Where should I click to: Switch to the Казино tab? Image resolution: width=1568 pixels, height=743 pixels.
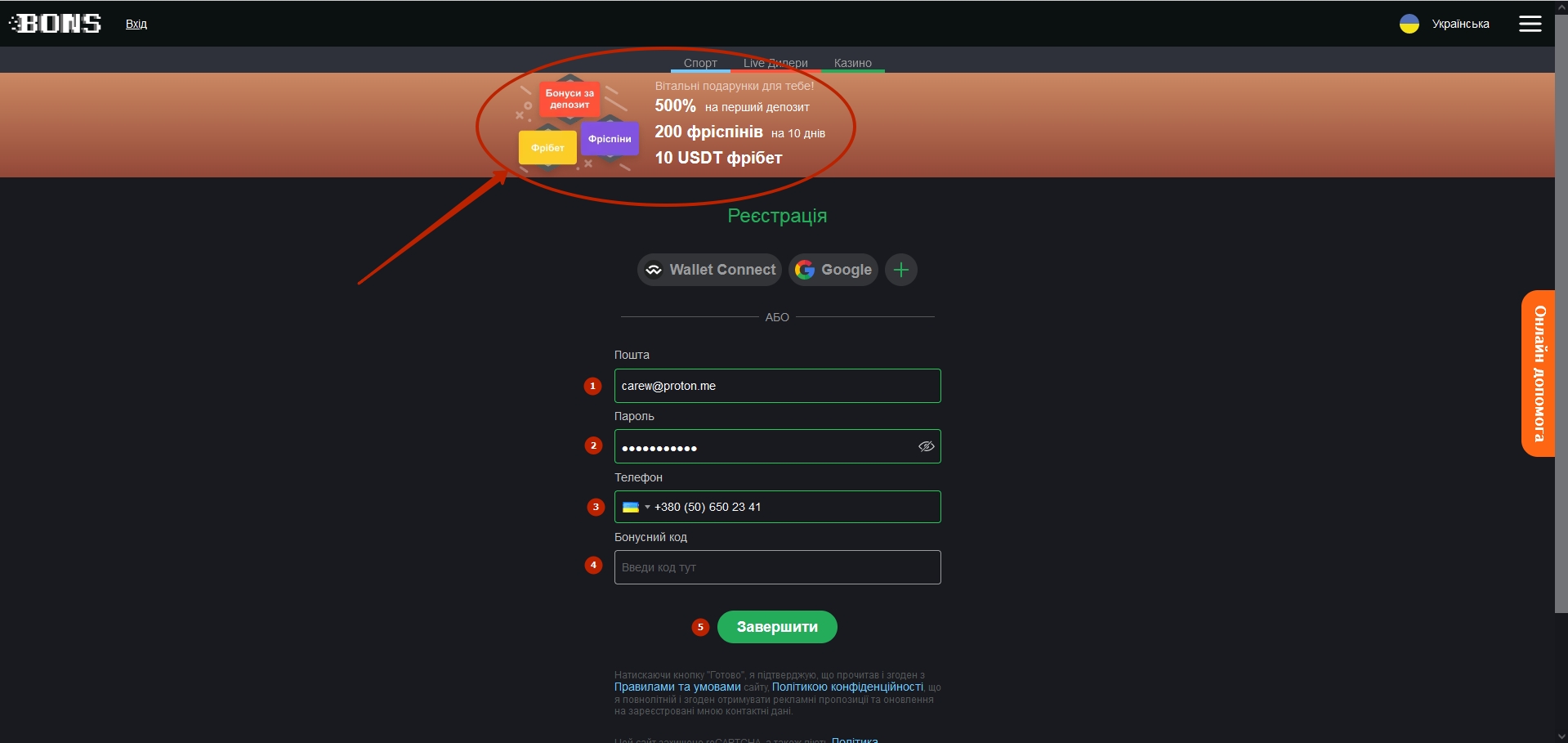(852, 63)
